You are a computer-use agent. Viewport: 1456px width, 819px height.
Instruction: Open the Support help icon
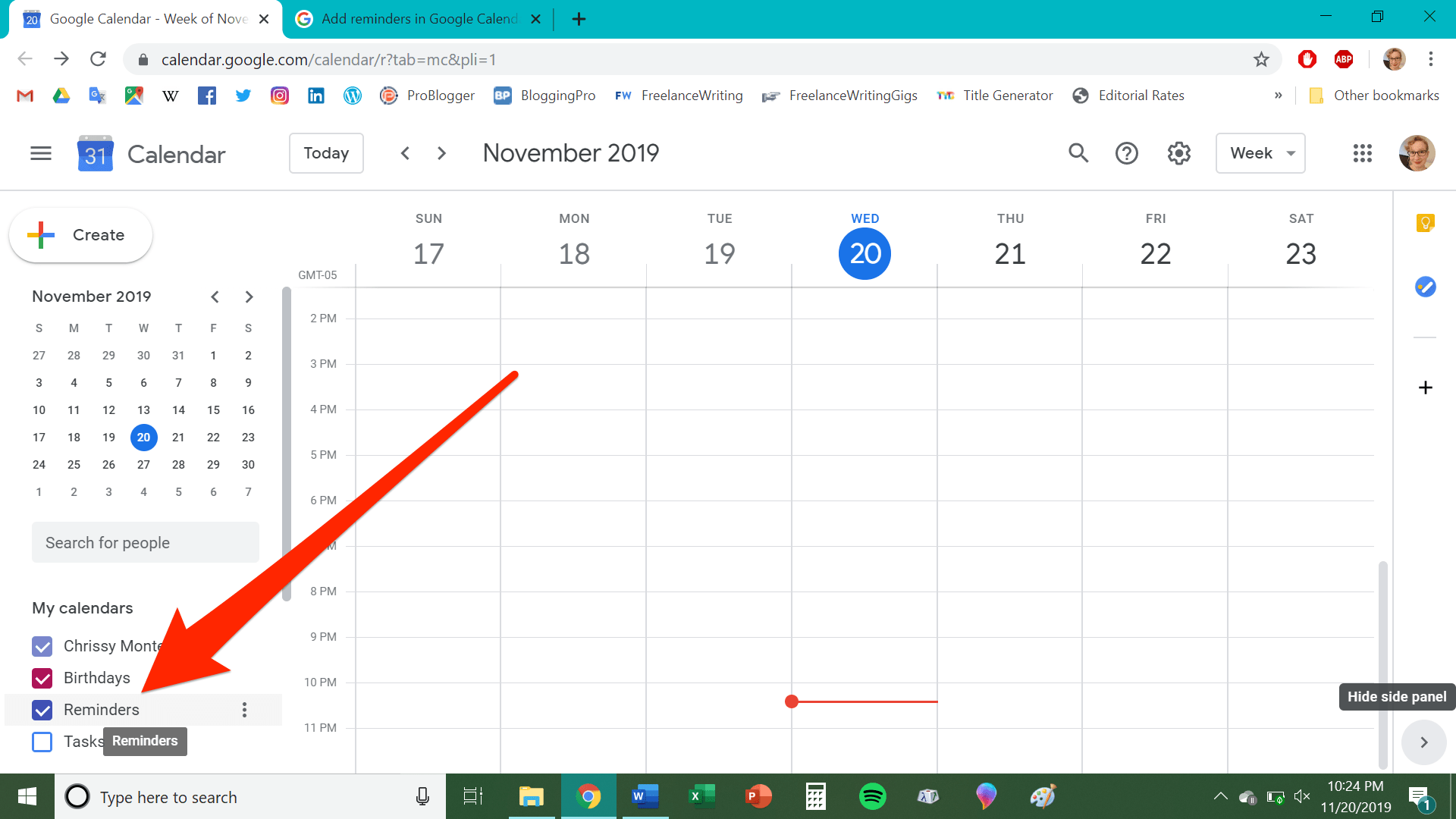[1126, 153]
